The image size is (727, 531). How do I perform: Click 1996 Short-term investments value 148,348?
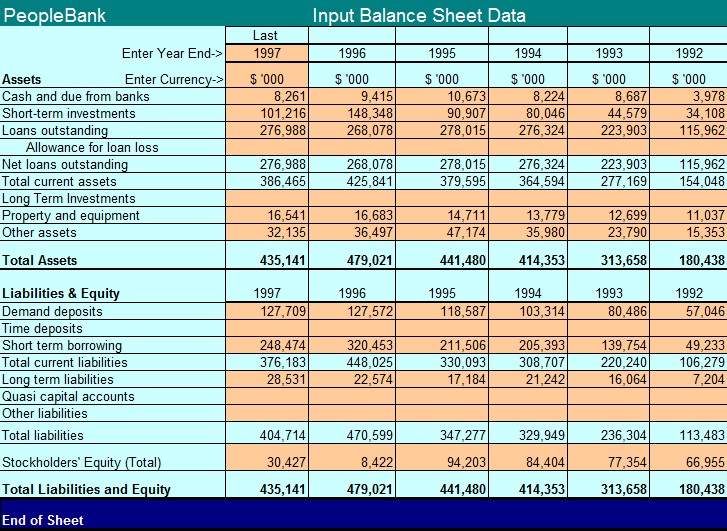click(x=352, y=114)
